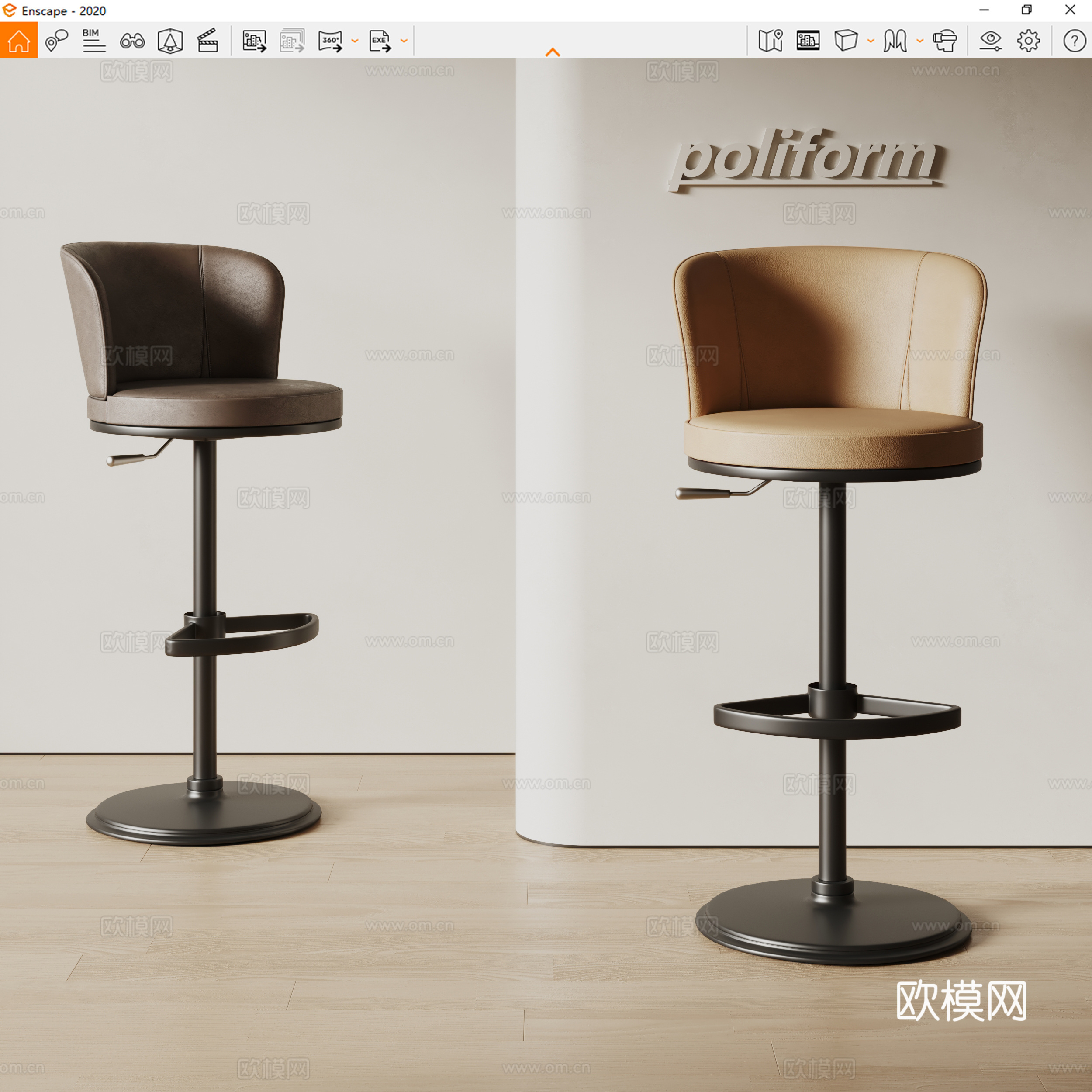This screenshot has height=1092, width=1092.
Task: Open the view synchronization binoculars tool
Action: 132,41
